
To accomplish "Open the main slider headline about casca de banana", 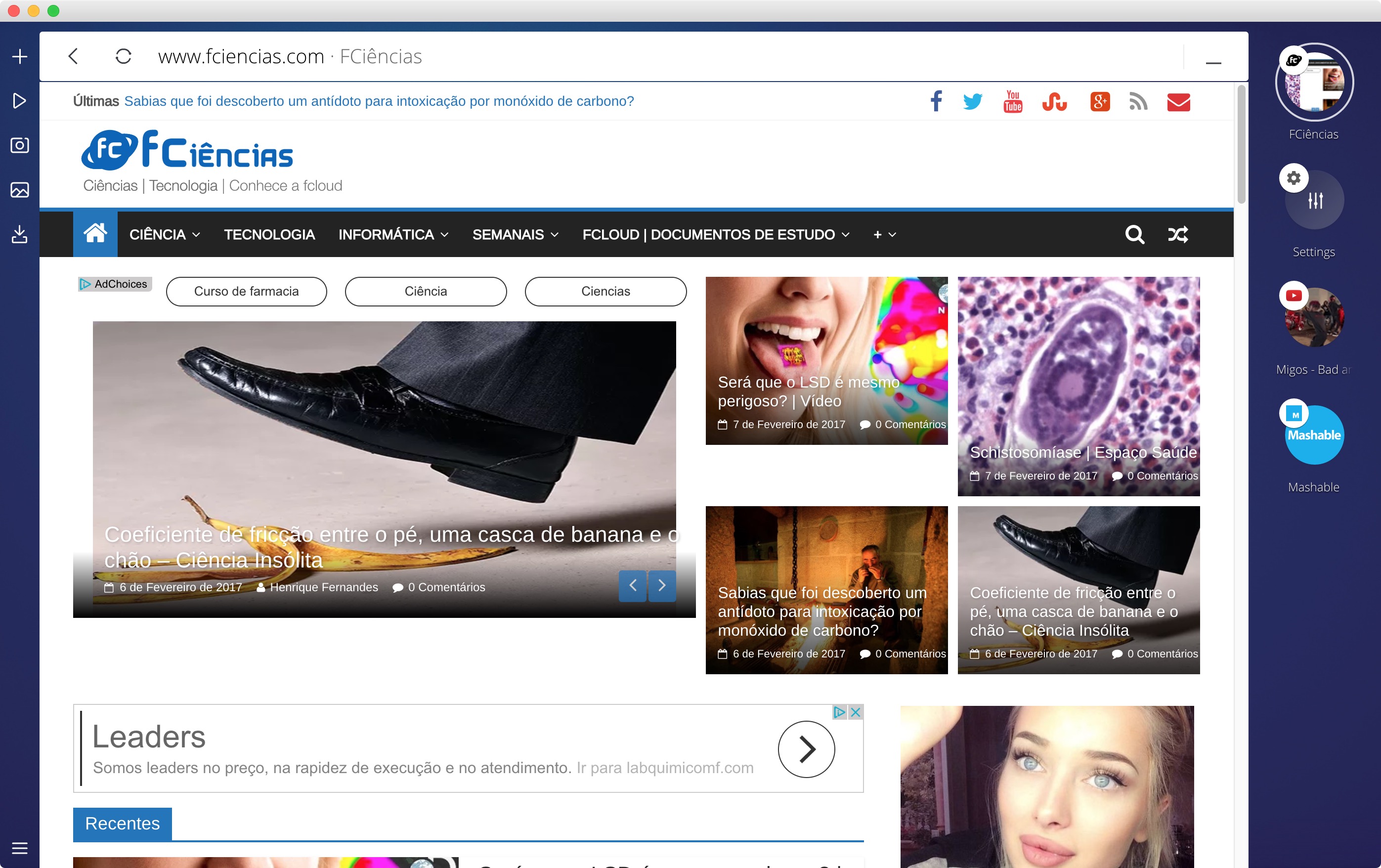I will click(x=392, y=547).
